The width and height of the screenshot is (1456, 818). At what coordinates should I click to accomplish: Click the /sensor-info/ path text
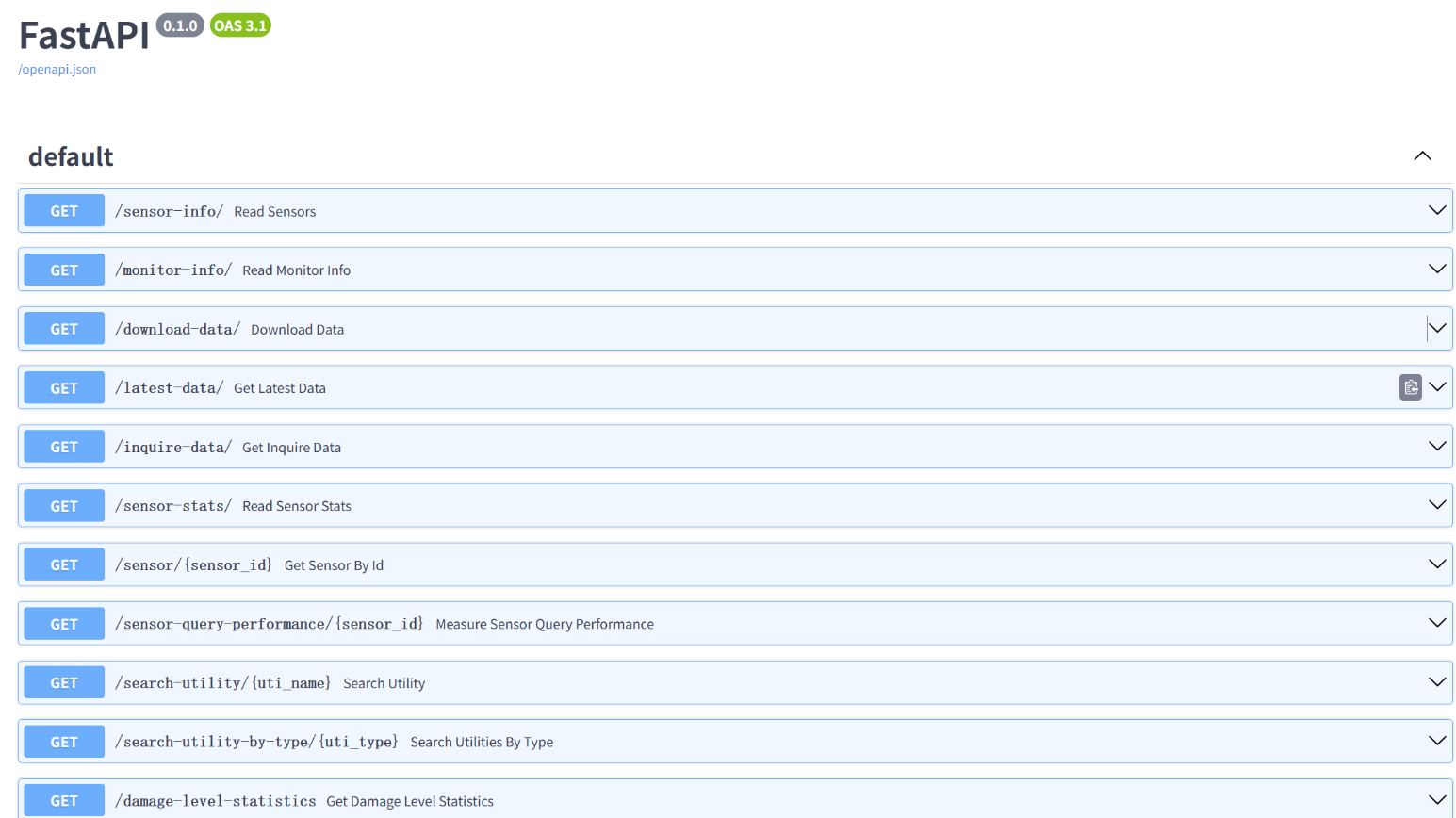click(170, 211)
